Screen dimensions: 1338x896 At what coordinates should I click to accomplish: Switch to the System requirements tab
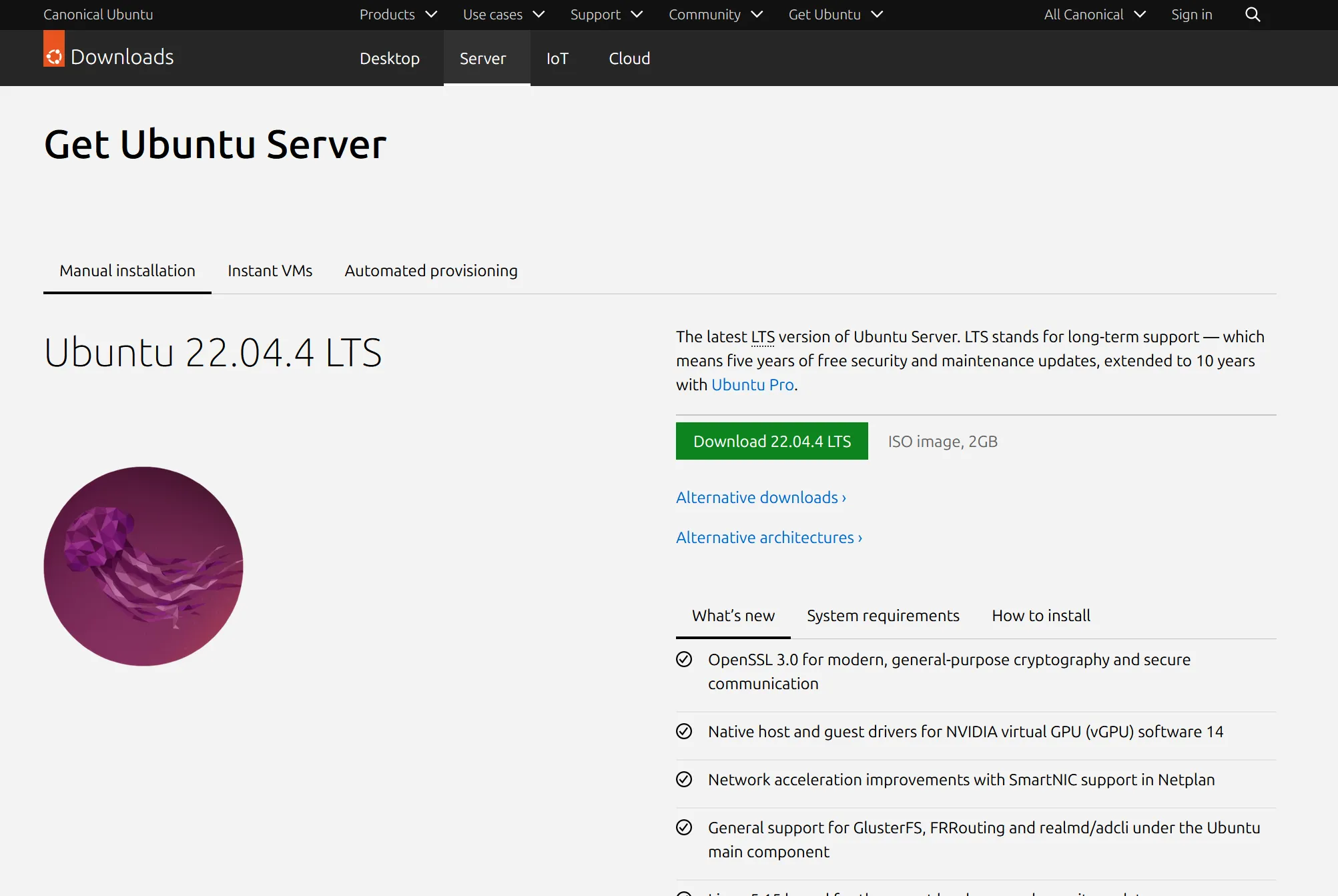pos(883,615)
